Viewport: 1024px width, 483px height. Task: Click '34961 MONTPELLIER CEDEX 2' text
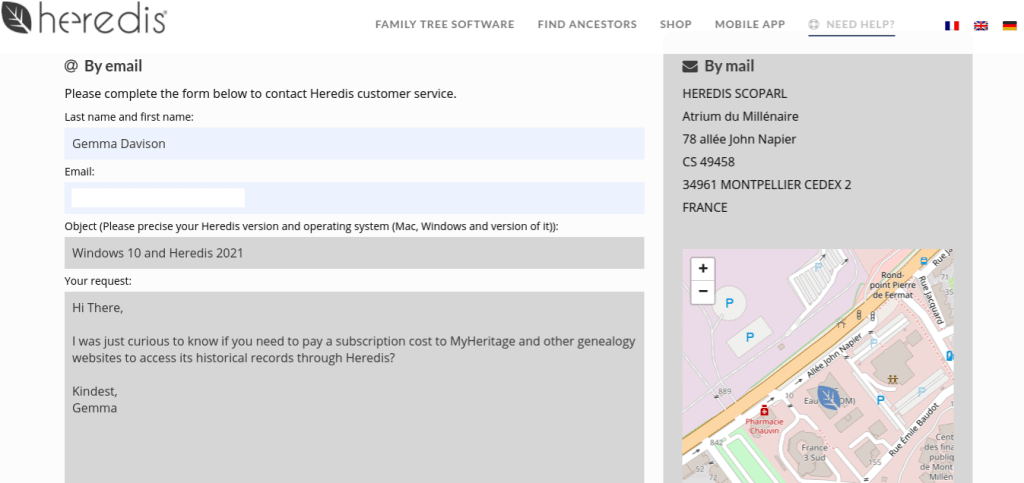767,185
